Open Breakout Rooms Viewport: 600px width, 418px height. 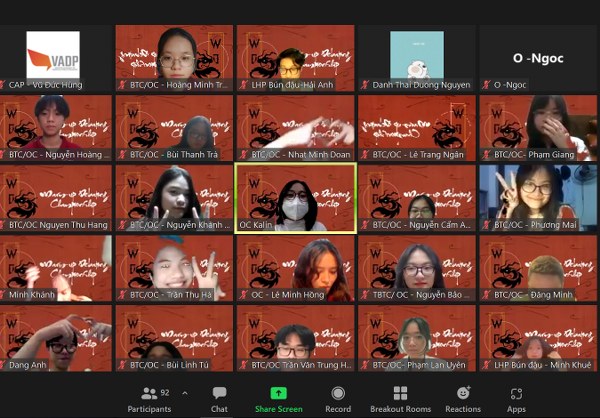(x=400, y=398)
